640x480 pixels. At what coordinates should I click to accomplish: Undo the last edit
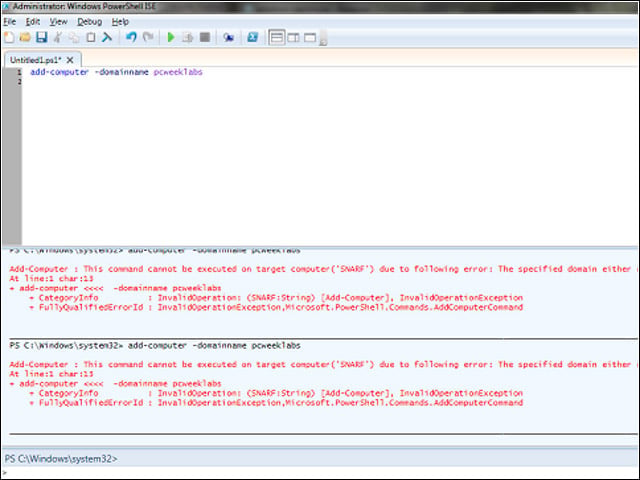point(131,38)
